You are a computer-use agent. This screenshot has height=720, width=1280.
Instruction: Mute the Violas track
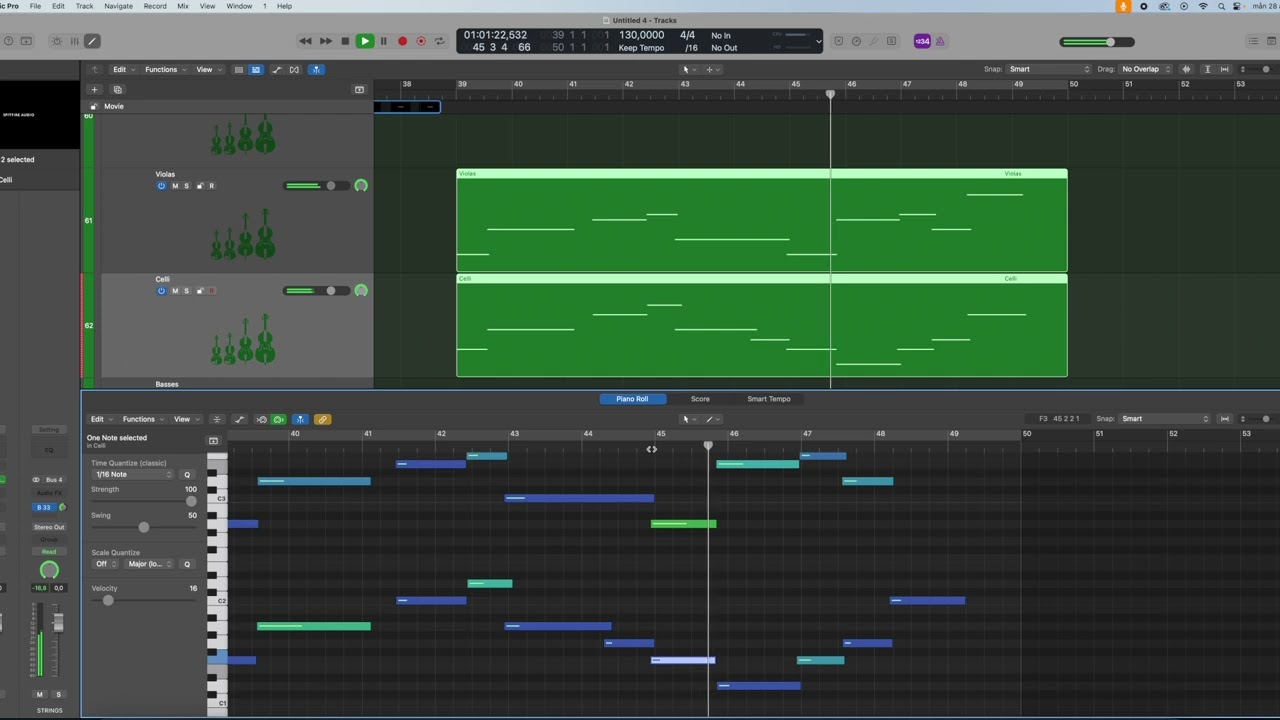point(175,186)
